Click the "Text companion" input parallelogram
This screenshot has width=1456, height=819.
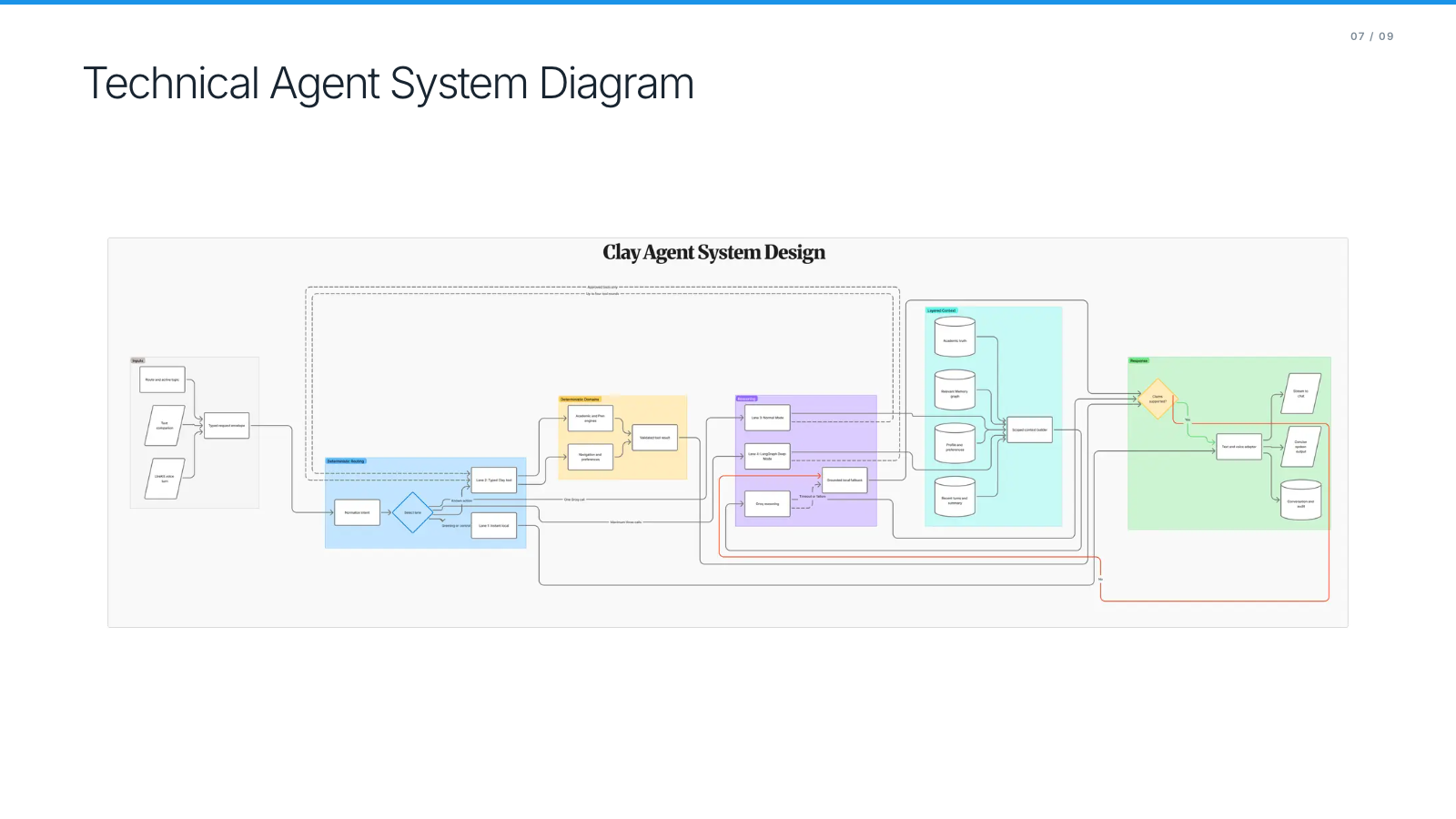[x=165, y=425]
